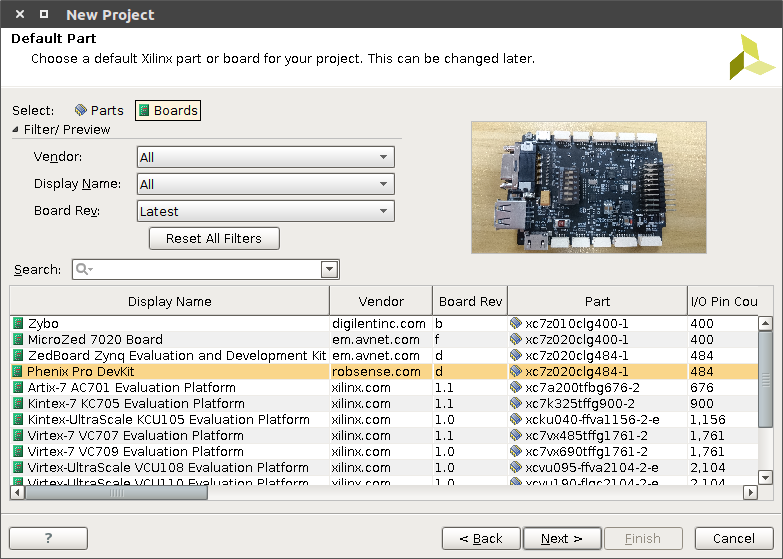The width and height of the screenshot is (783, 559).
Task: Select the MicroZed 7020 Board row
Action: tap(384, 340)
